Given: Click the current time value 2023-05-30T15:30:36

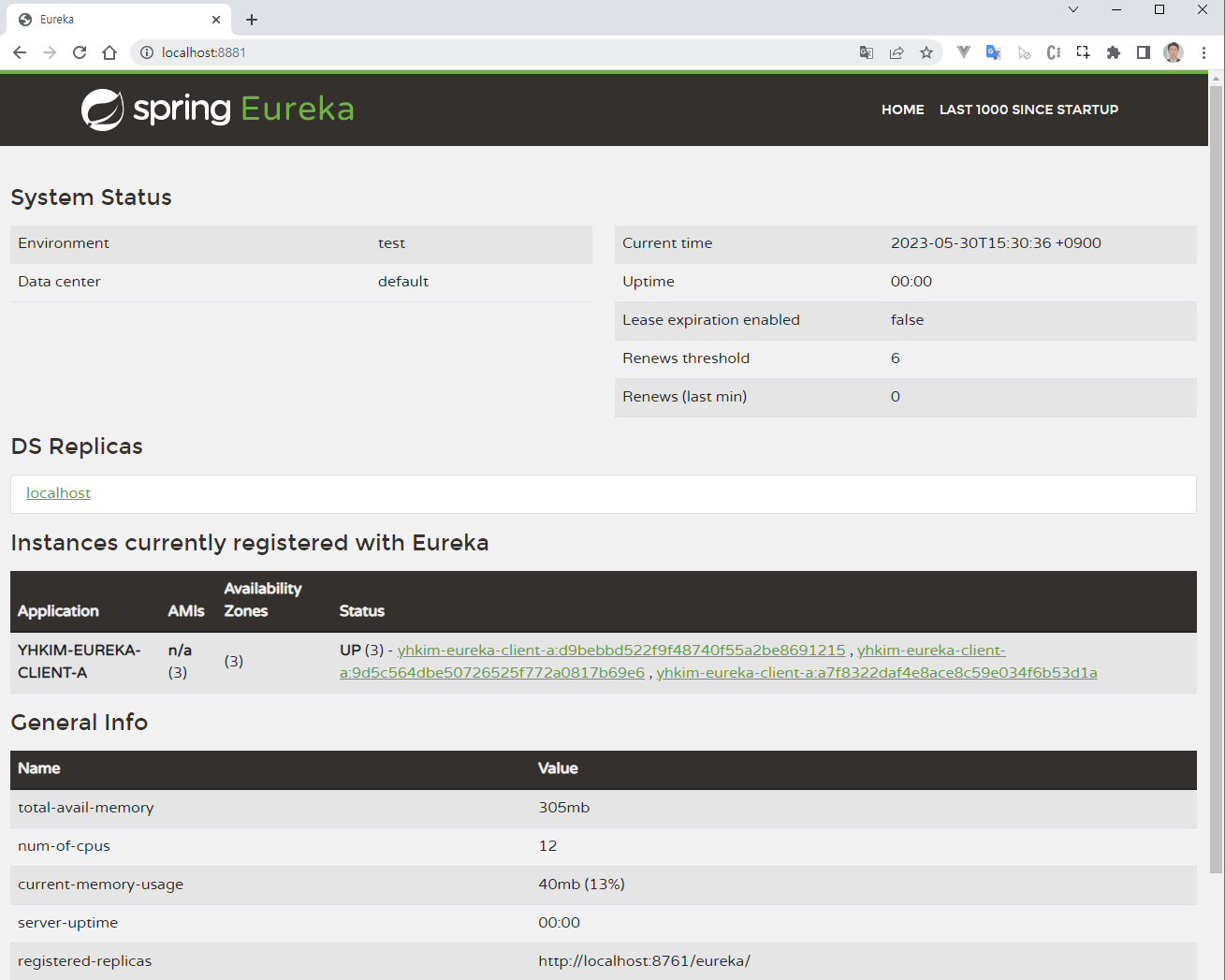Looking at the screenshot, I should pos(996,243).
